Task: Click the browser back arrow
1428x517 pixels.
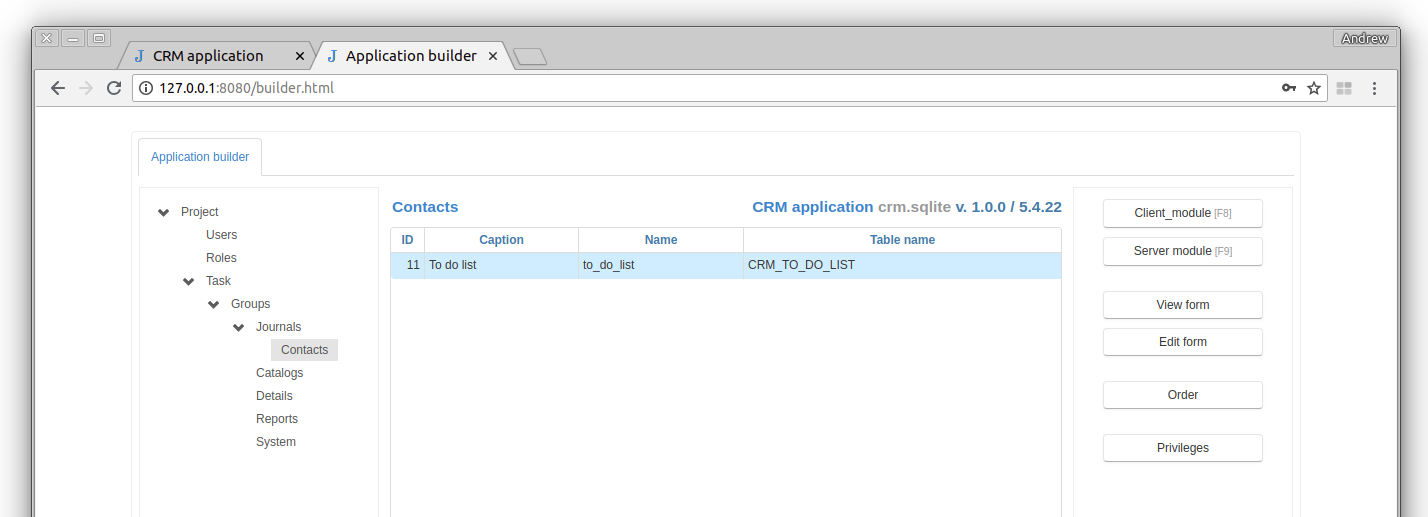Action: 58,88
